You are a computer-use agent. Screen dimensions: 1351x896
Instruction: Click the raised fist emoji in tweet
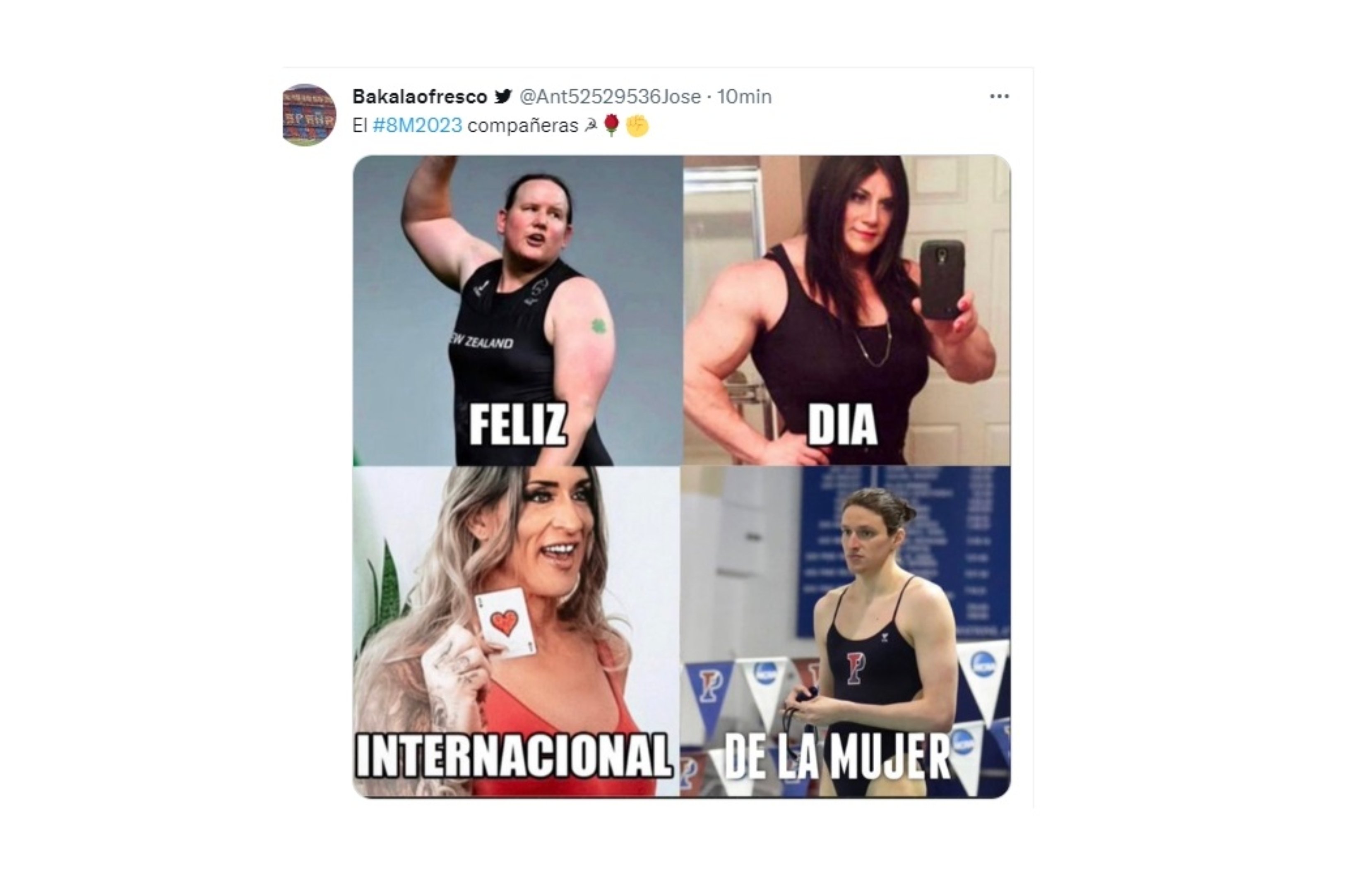638,126
